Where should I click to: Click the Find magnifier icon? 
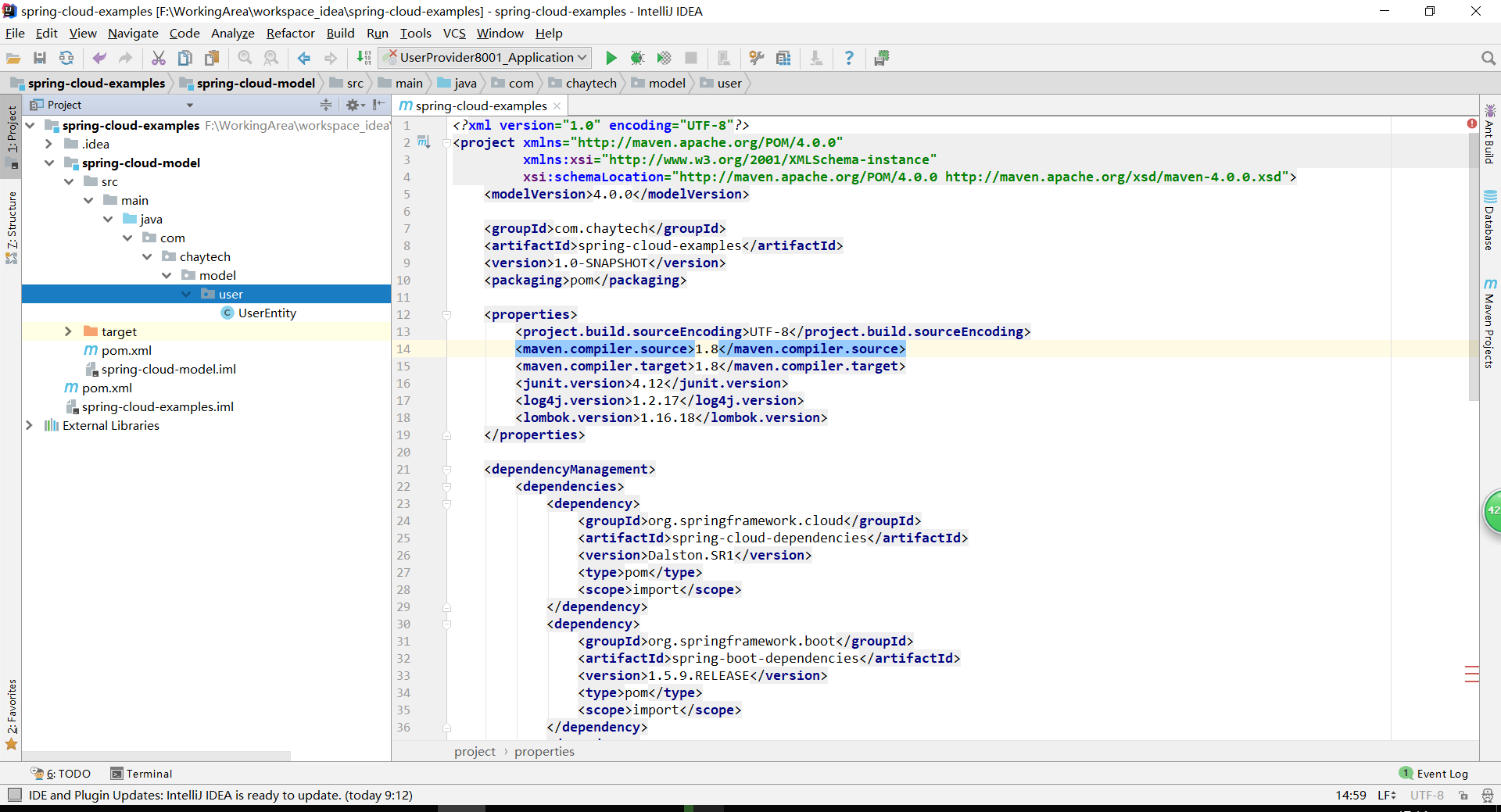(245, 58)
